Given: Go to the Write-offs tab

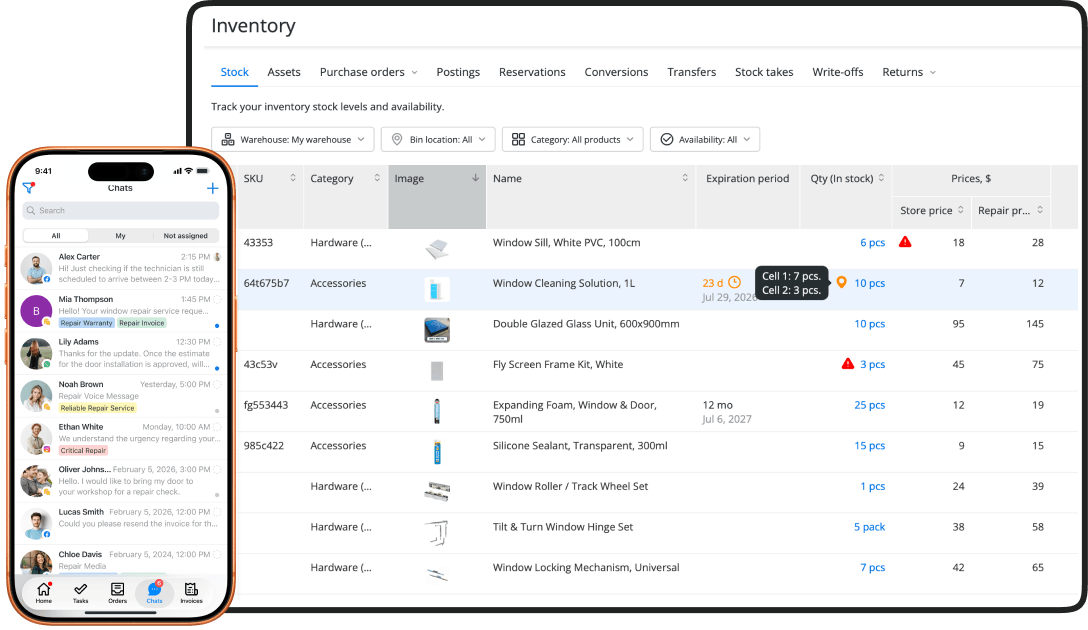Looking at the screenshot, I should [838, 72].
